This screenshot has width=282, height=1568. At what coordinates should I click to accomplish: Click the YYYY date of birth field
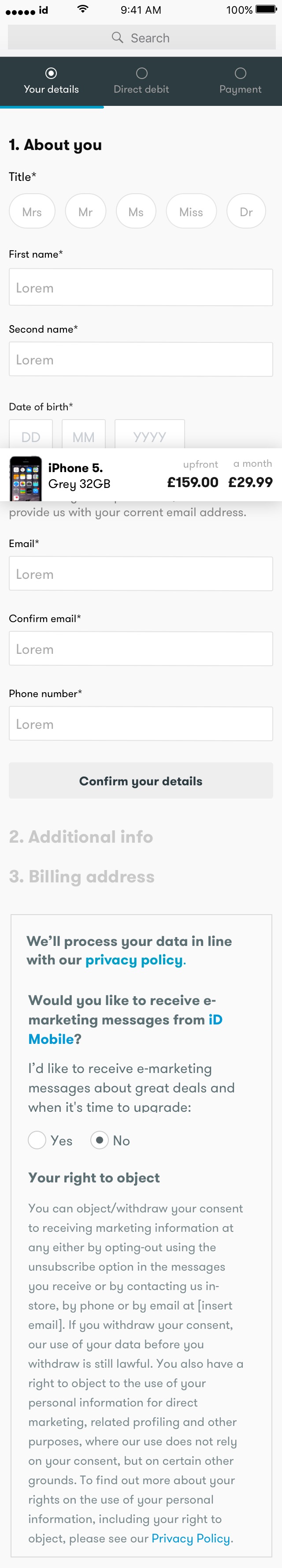coord(149,435)
